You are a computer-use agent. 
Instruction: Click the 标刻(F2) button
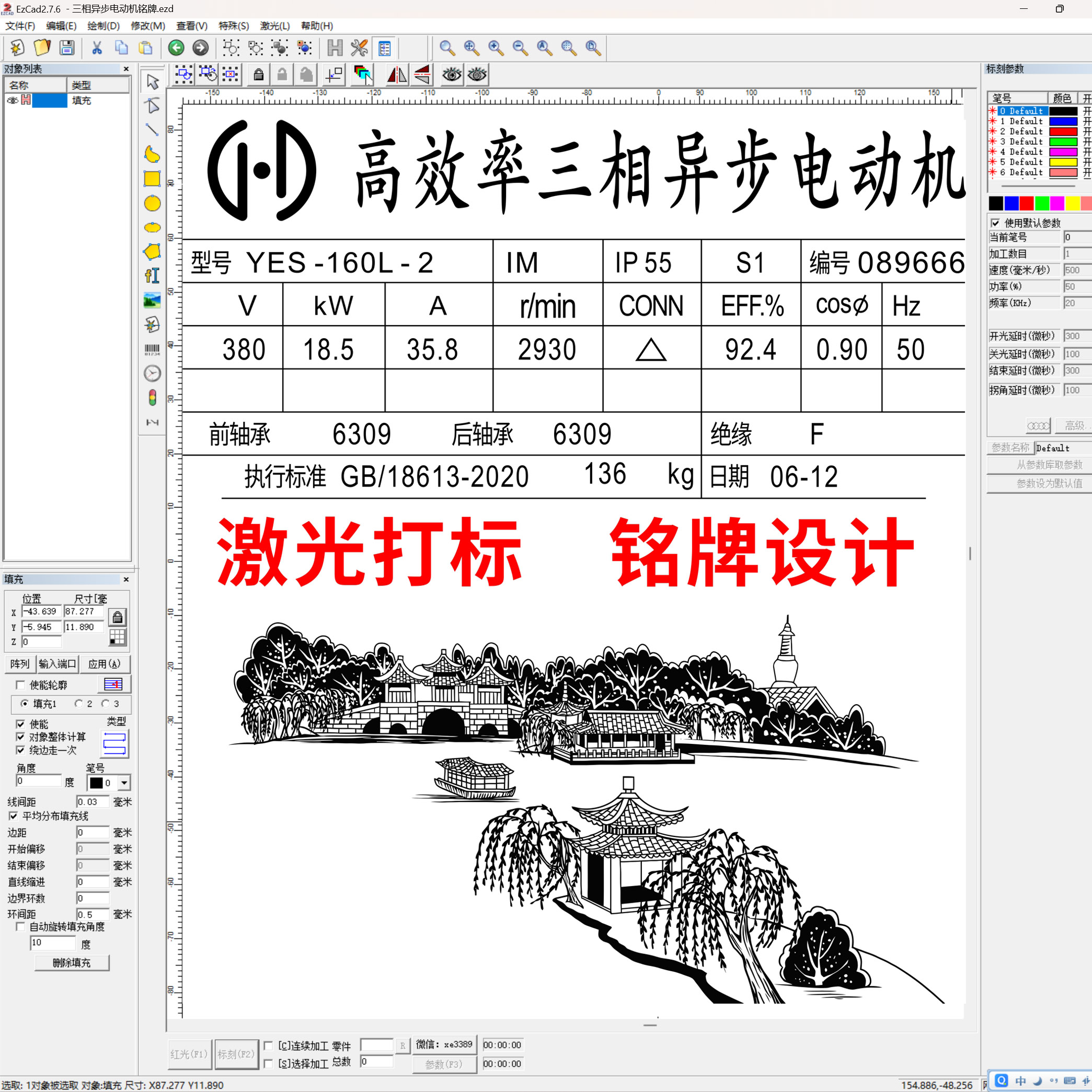[236, 1053]
